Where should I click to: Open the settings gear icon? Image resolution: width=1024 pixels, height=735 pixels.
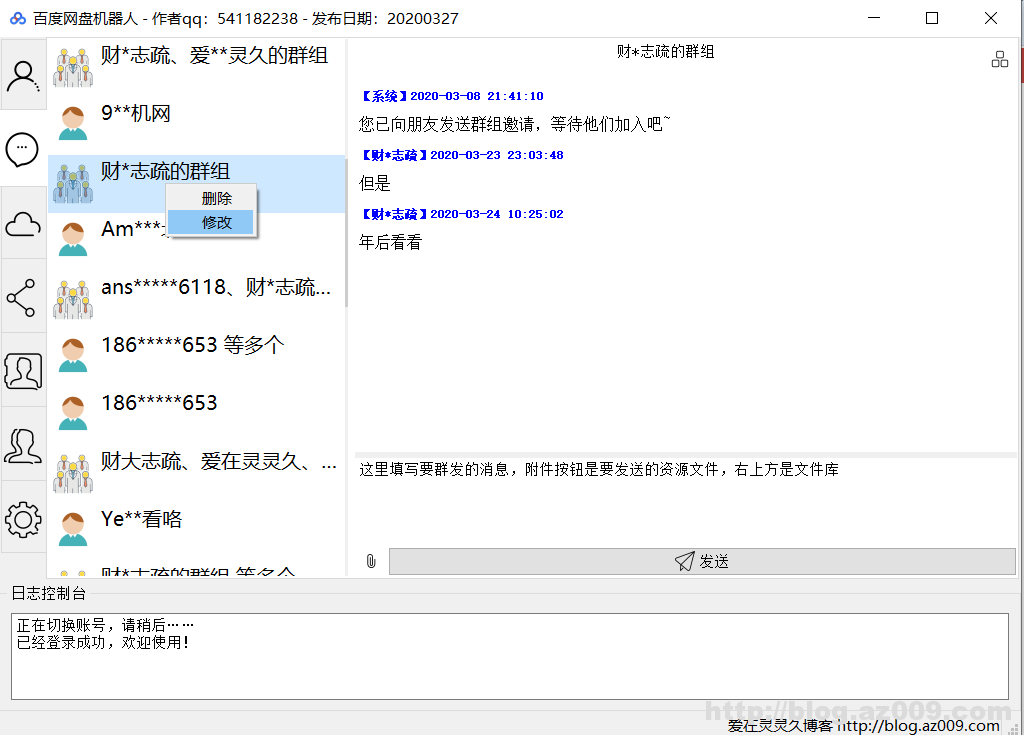click(23, 519)
